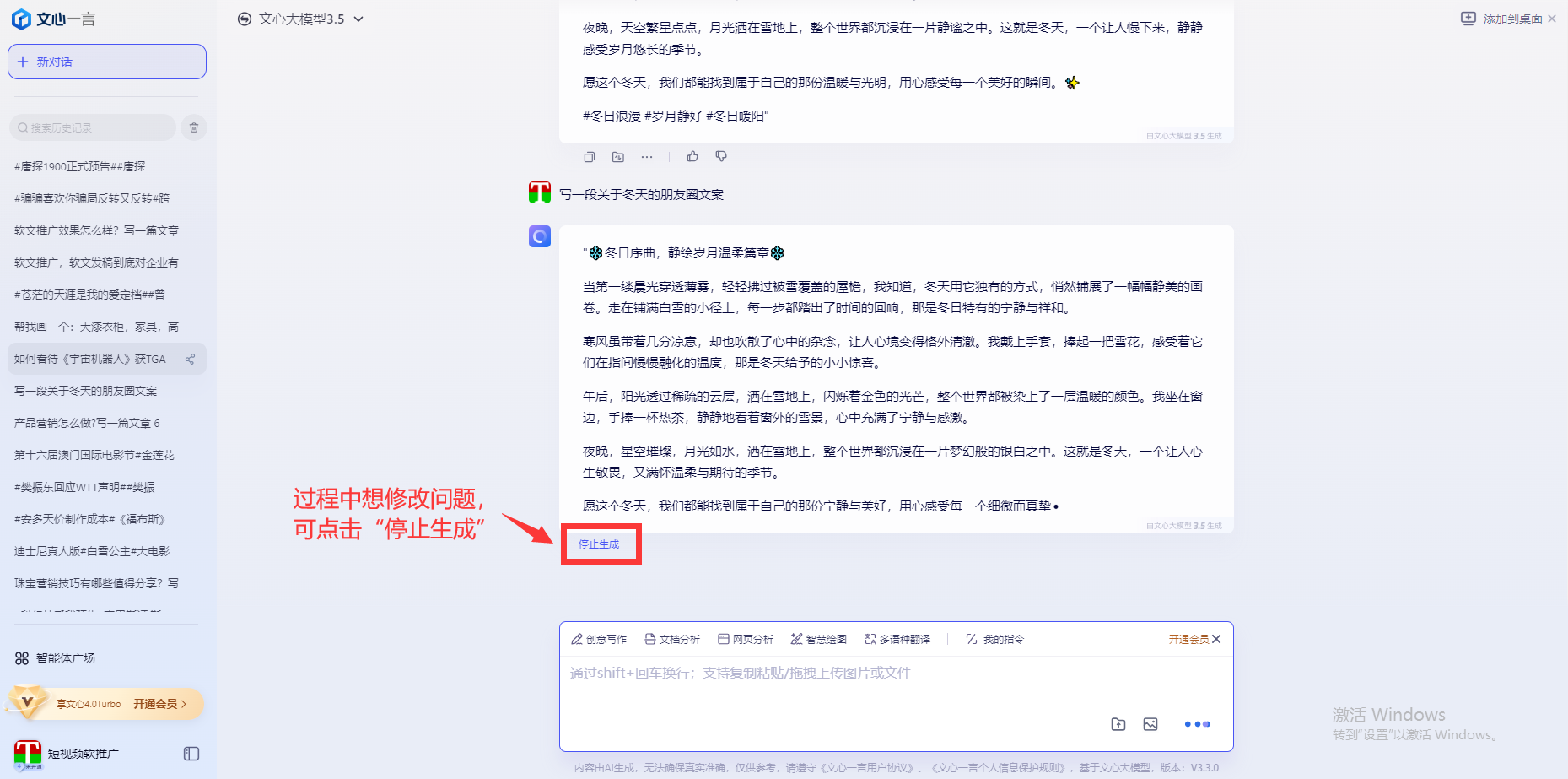The image size is (1568, 779).
Task: Focus the 搜索历史记录 search field
Action: (x=93, y=127)
